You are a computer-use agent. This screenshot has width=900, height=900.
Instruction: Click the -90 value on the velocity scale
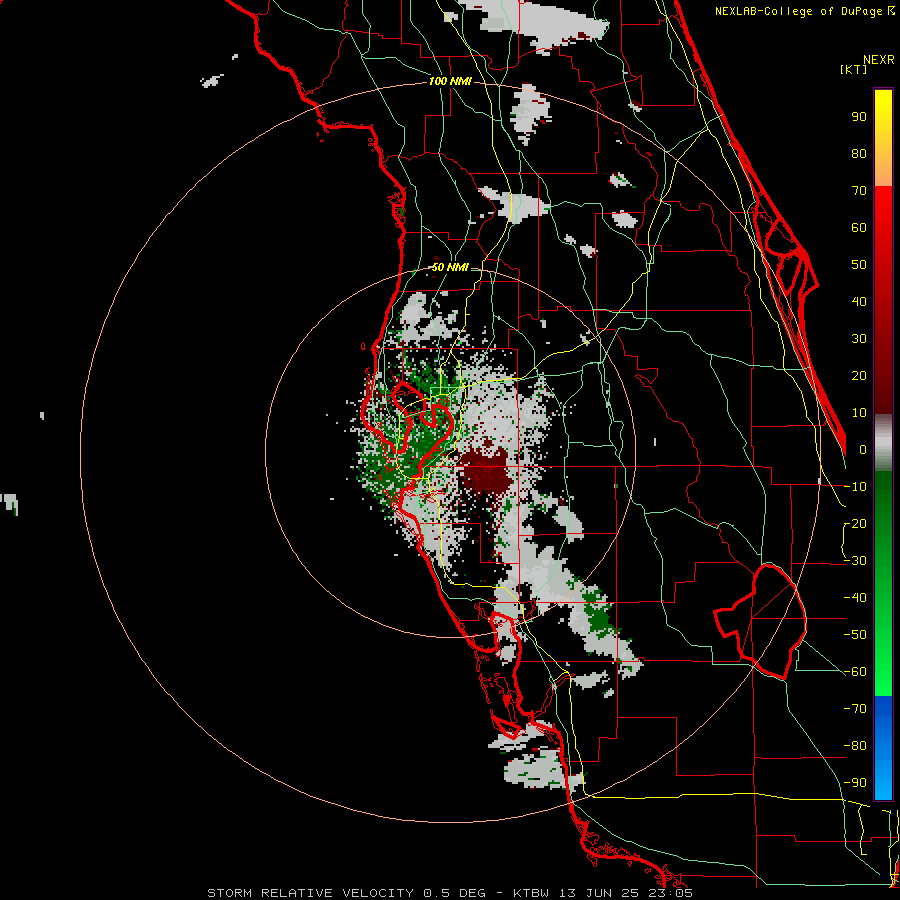(x=856, y=783)
